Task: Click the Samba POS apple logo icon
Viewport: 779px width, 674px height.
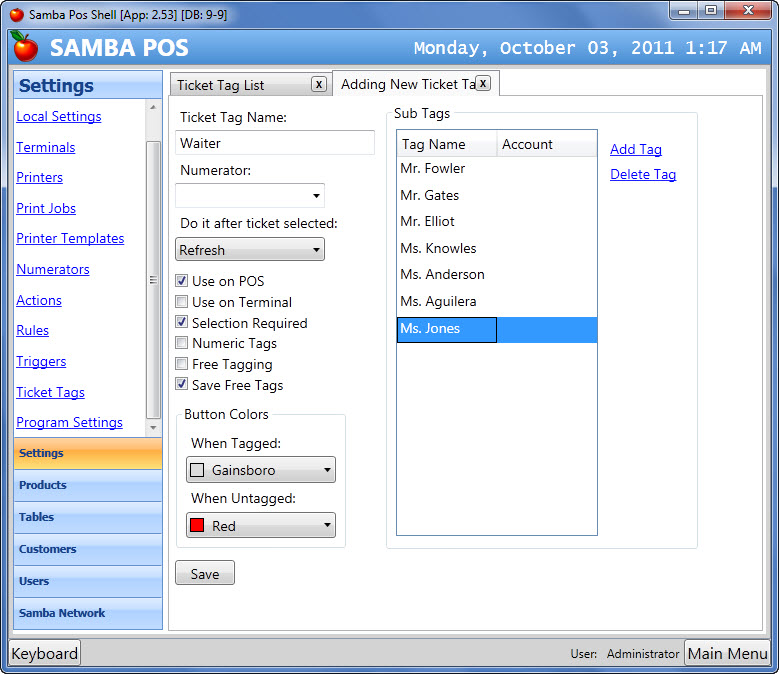Action: pos(25,47)
